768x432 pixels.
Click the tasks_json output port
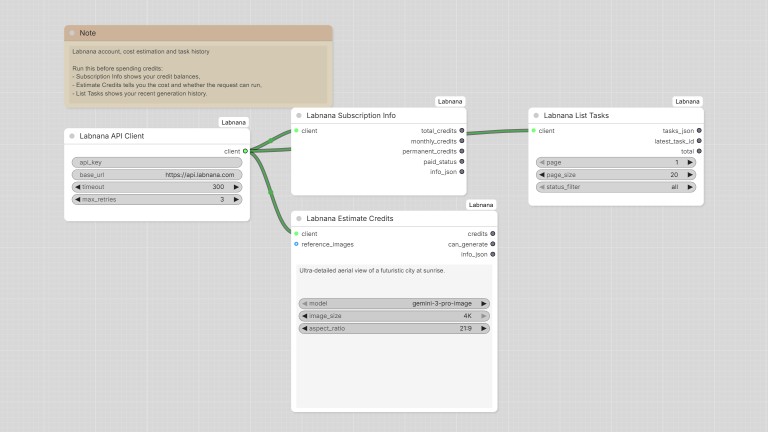[699, 131]
